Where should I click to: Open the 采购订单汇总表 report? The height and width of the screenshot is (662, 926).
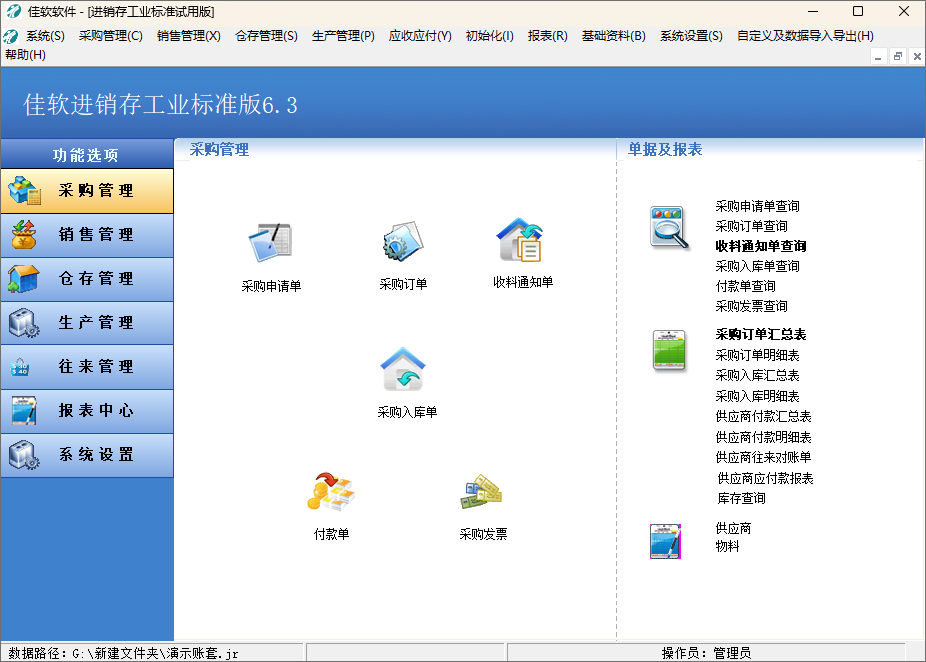[x=761, y=335]
